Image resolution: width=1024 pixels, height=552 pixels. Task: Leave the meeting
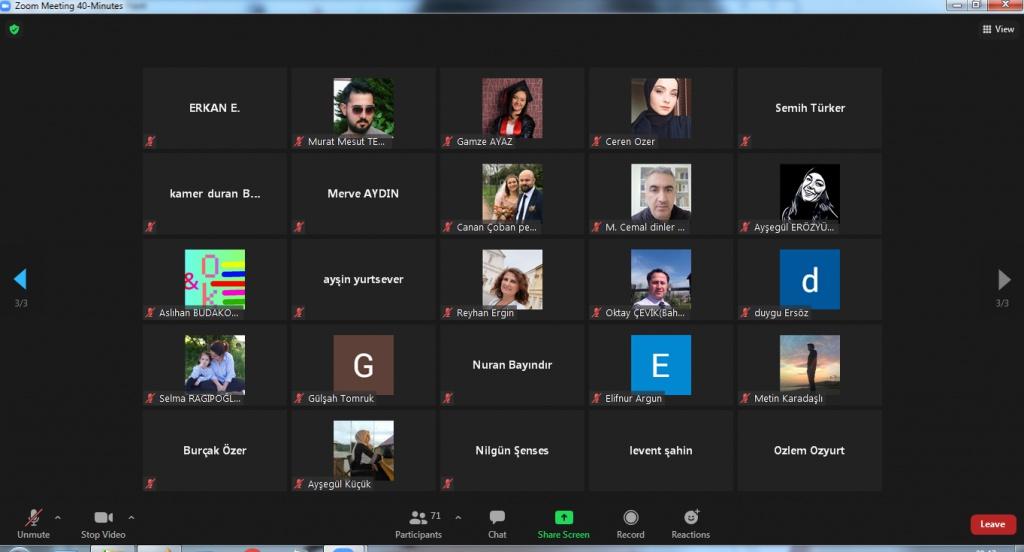[992, 524]
